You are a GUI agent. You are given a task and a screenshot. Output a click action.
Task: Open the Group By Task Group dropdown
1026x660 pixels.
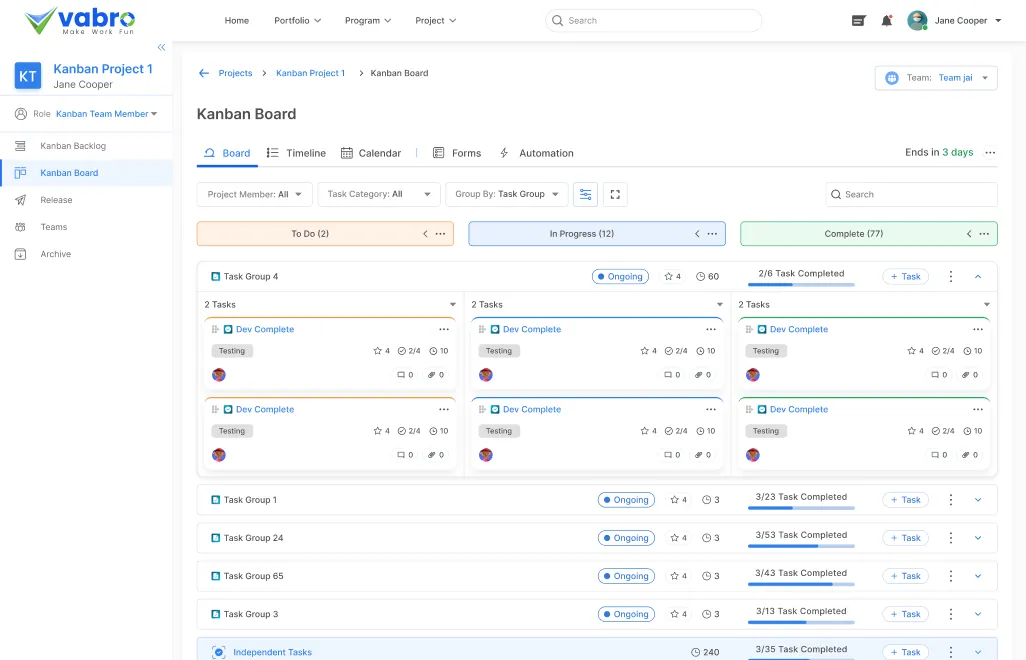click(507, 194)
